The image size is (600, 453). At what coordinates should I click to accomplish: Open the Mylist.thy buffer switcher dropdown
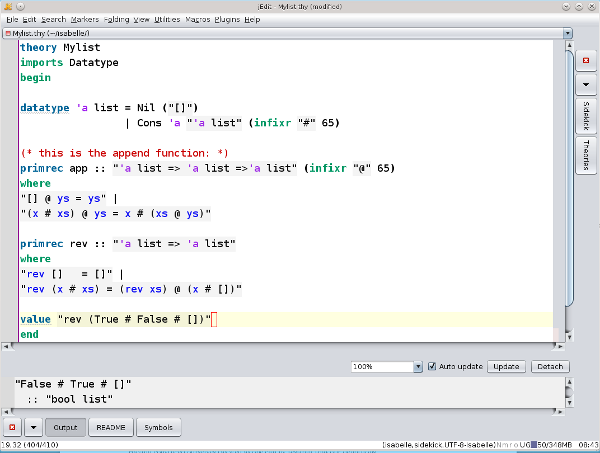tap(567, 32)
